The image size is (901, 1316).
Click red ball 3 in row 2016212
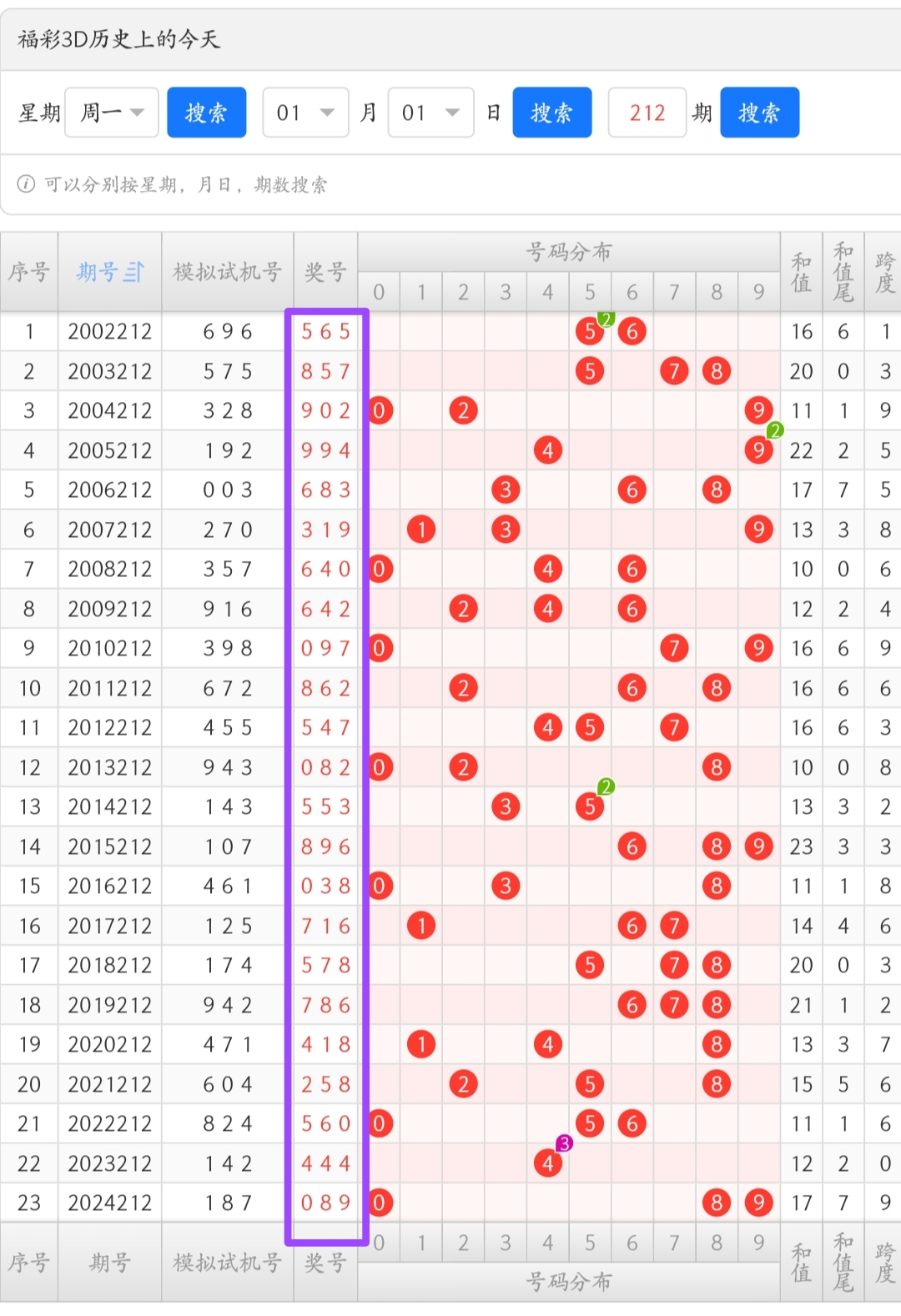(506, 886)
